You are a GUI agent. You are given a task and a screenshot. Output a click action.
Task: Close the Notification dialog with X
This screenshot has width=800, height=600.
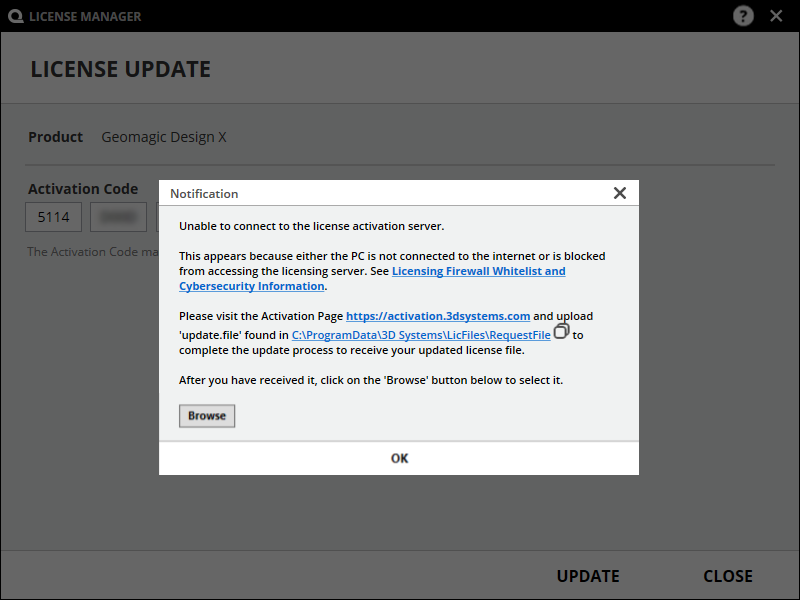(620, 193)
